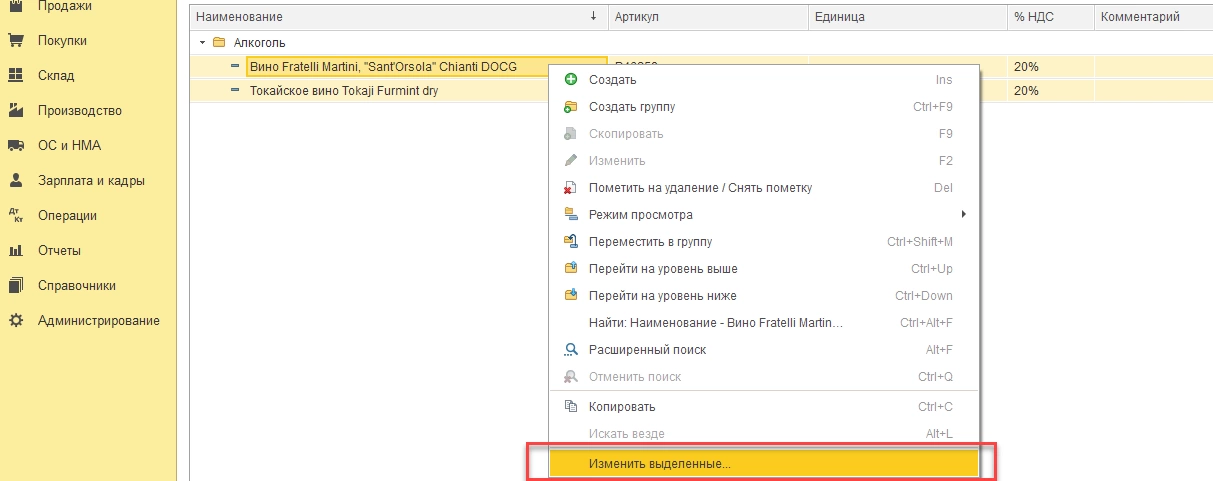The height and width of the screenshot is (481, 1213).
Task: Sort by the Наименование column header
Action: 390,17
